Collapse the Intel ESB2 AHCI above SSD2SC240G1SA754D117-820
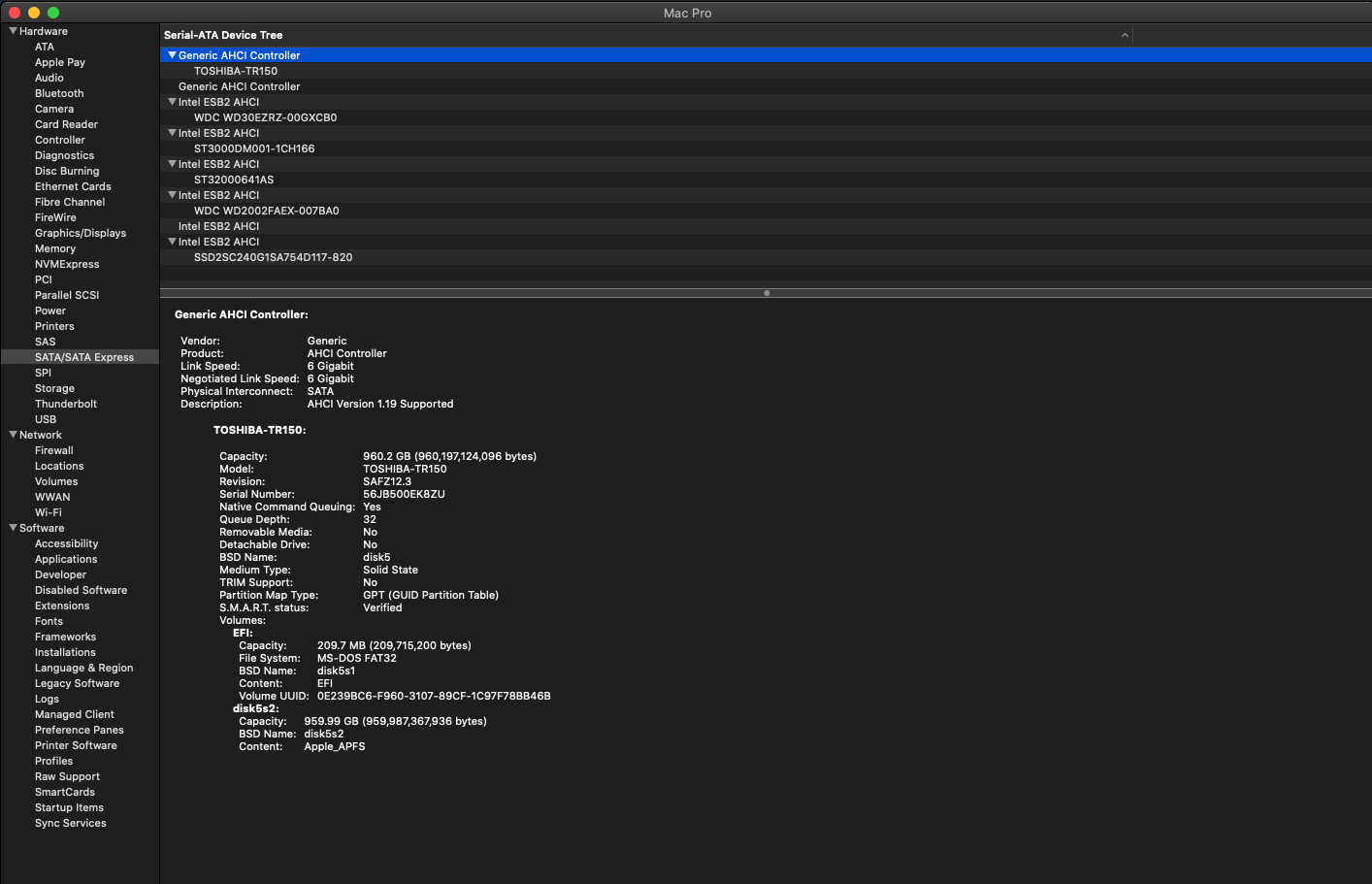Viewport: 1372px width, 884px height. point(173,242)
